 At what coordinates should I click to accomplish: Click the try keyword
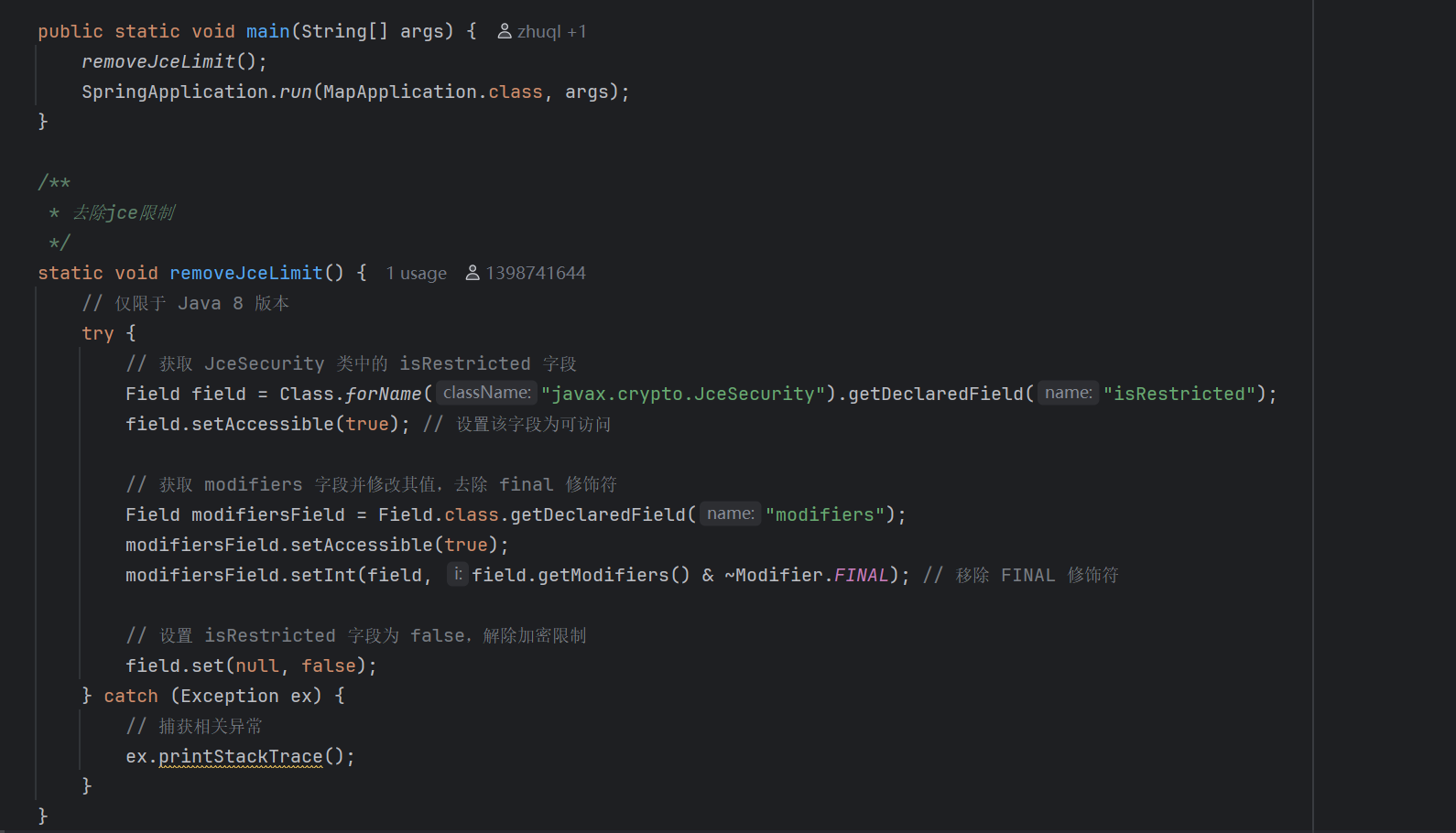98,334
